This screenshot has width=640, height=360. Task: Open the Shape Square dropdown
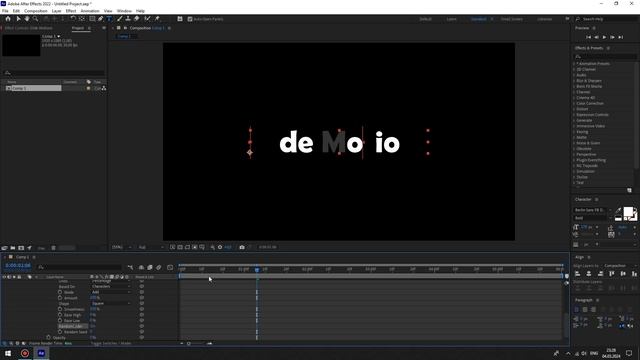(111, 304)
